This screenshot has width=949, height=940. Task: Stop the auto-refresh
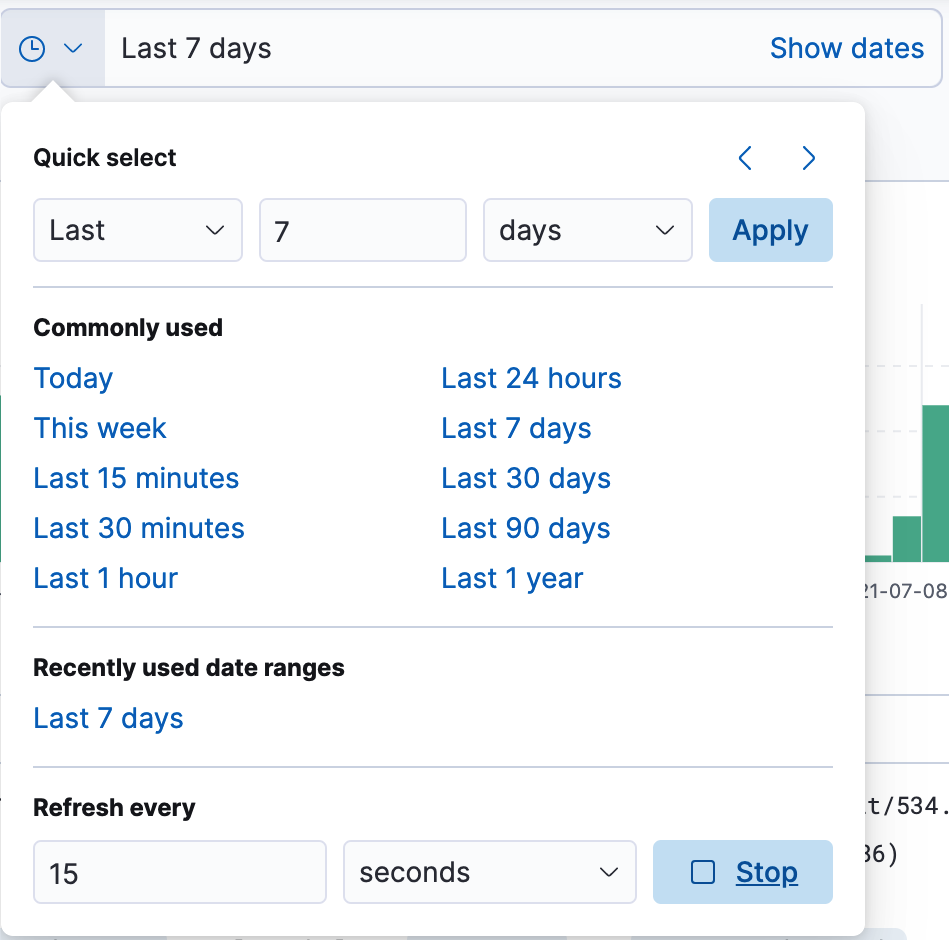tap(742, 872)
